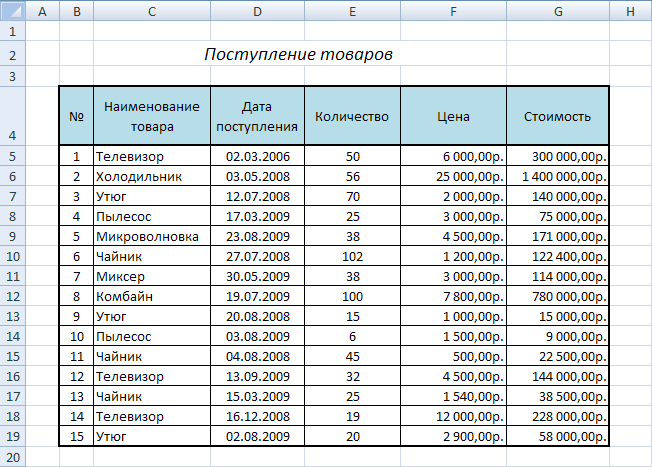The image size is (652, 467).
Task: Select quantity cell '56'
Action: tap(353, 176)
